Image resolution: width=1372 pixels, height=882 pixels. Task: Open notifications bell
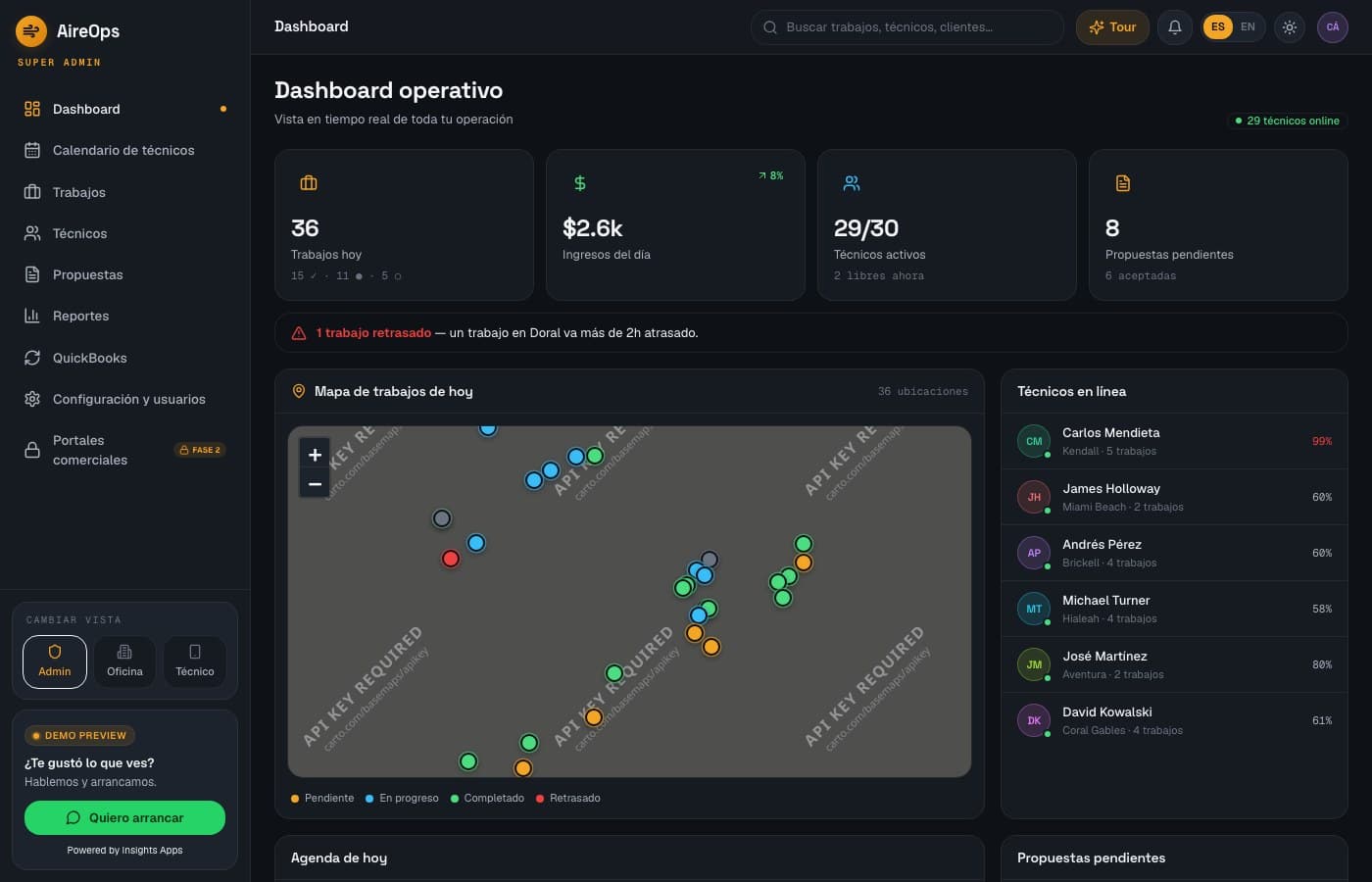1175,27
